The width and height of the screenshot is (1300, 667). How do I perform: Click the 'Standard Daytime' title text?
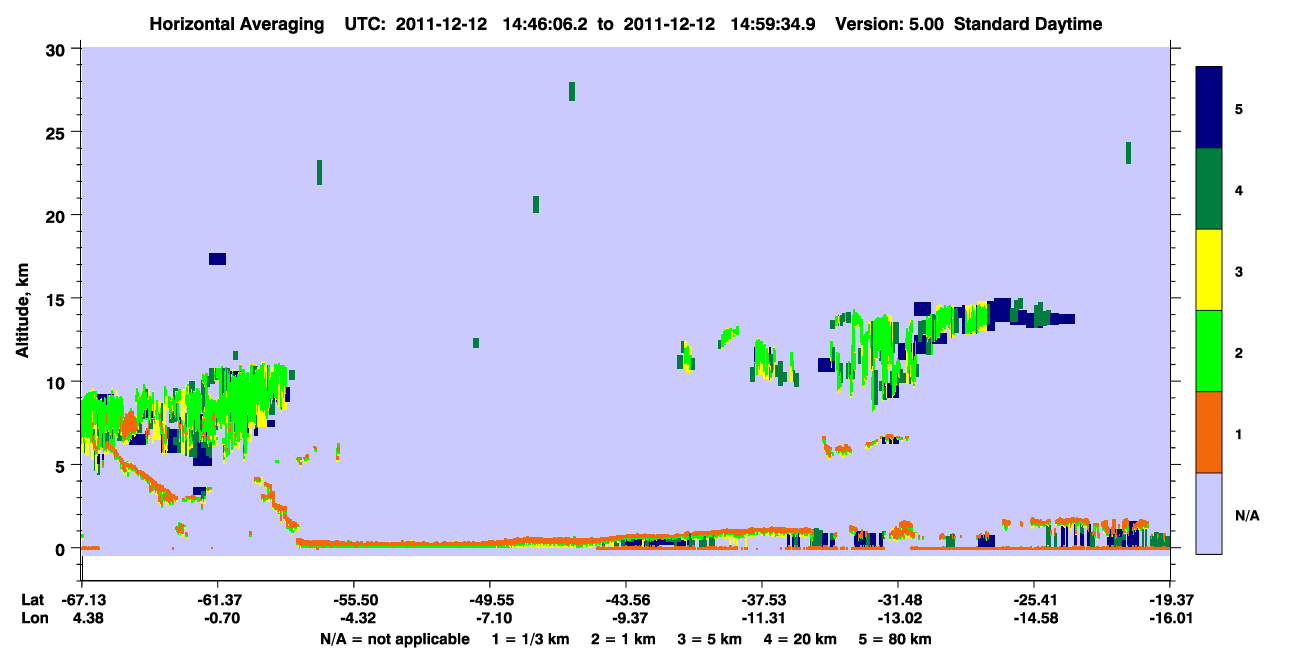click(x=1028, y=24)
